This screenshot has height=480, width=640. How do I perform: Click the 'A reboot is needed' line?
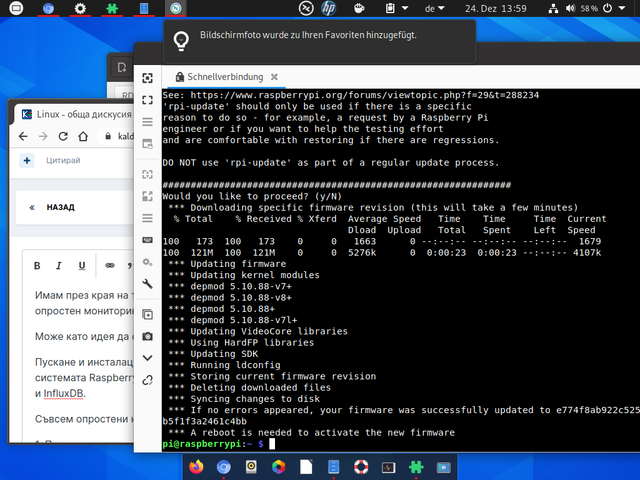point(311,433)
